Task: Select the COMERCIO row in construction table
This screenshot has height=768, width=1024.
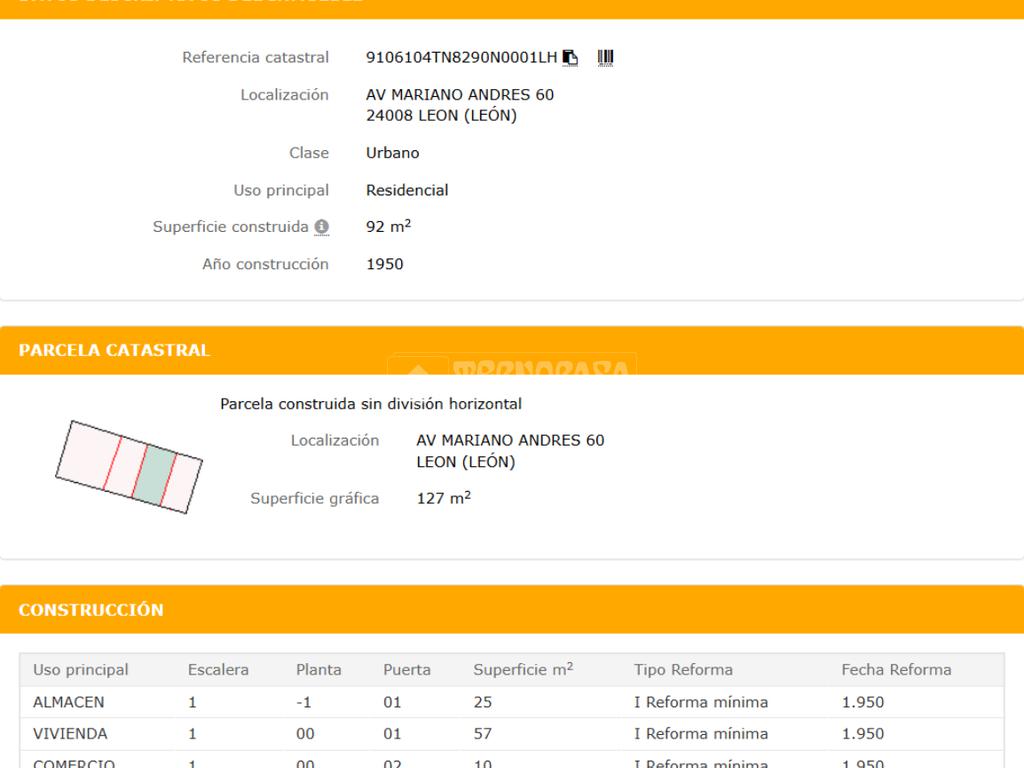Action: point(74,763)
